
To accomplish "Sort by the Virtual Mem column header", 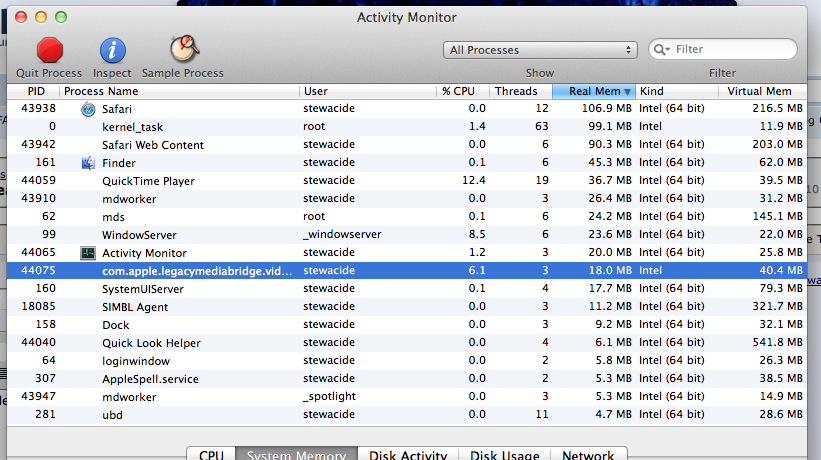I will tap(762, 92).
